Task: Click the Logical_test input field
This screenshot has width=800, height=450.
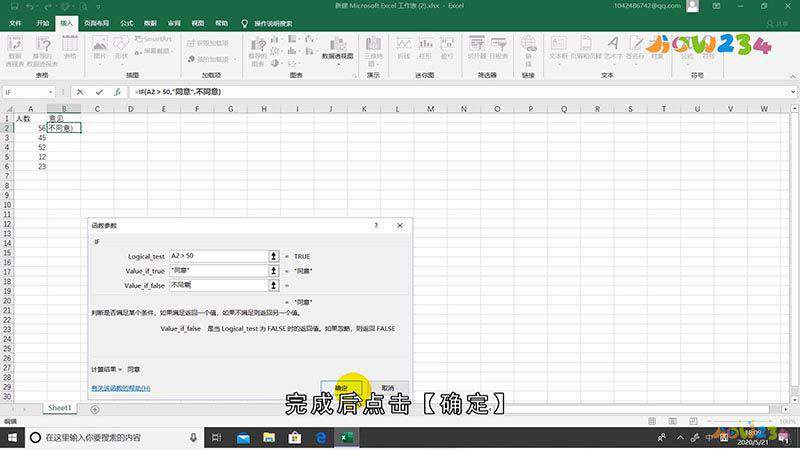Action: pos(218,256)
